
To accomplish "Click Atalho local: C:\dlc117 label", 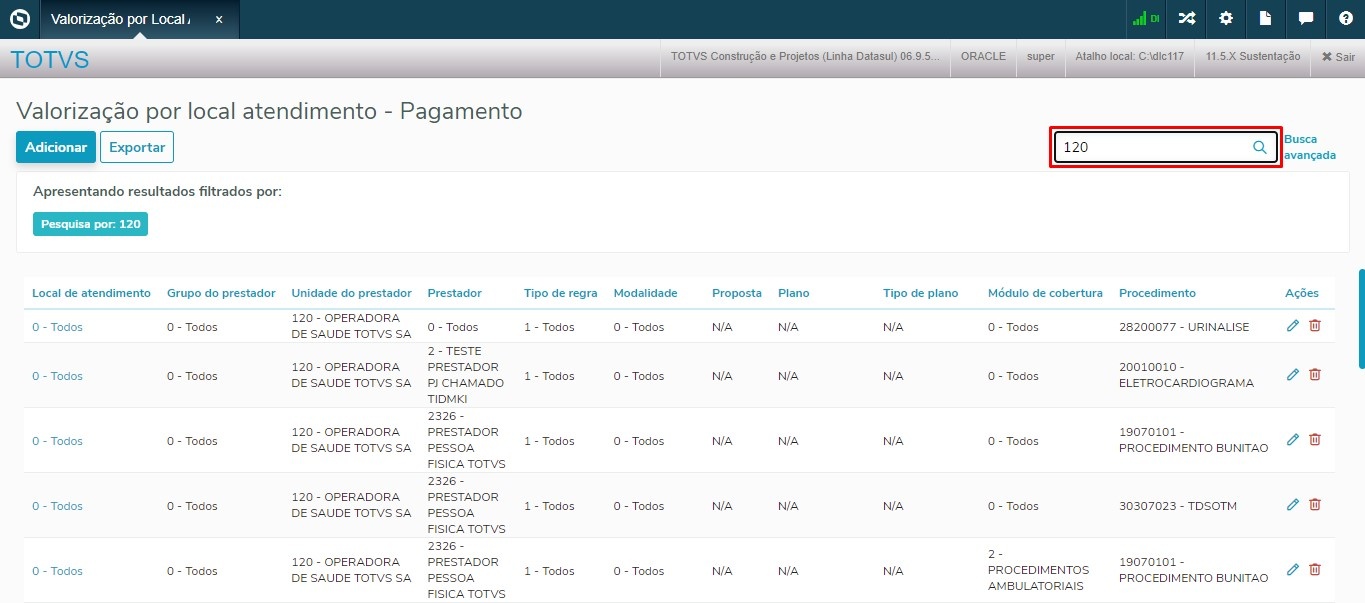I will click(1129, 57).
